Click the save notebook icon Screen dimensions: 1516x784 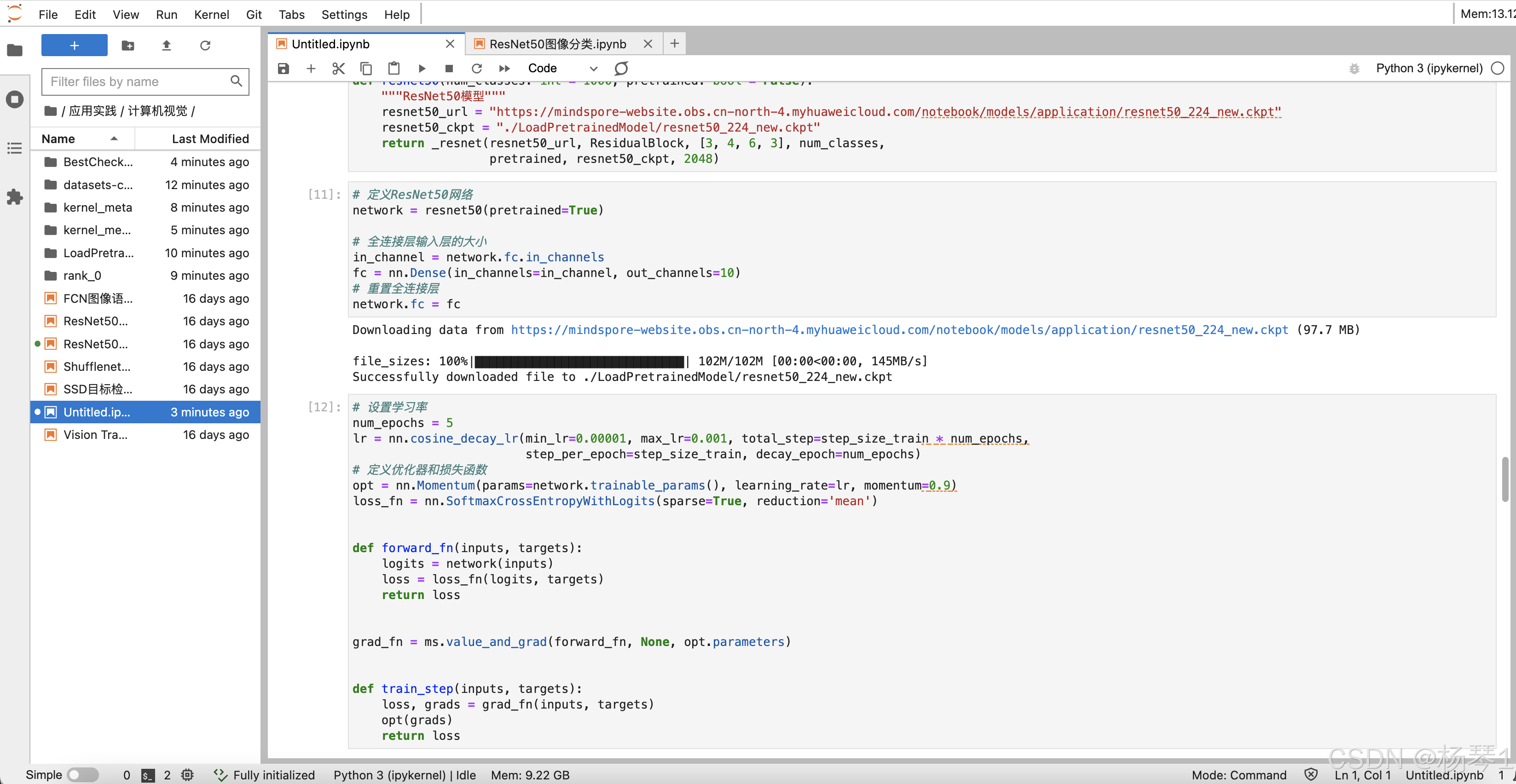(x=283, y=68)
